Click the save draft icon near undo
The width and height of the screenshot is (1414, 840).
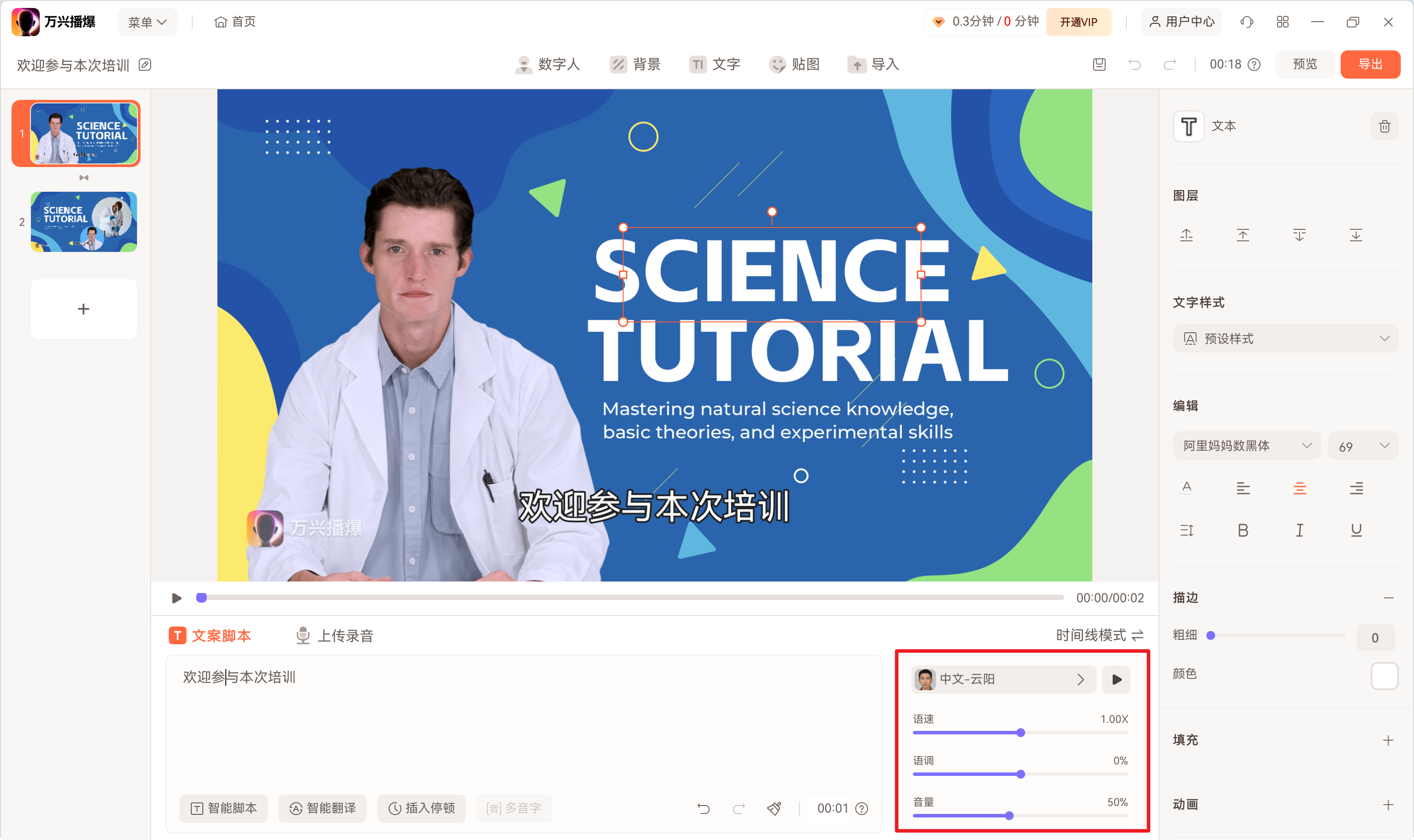pos(1099,65)
